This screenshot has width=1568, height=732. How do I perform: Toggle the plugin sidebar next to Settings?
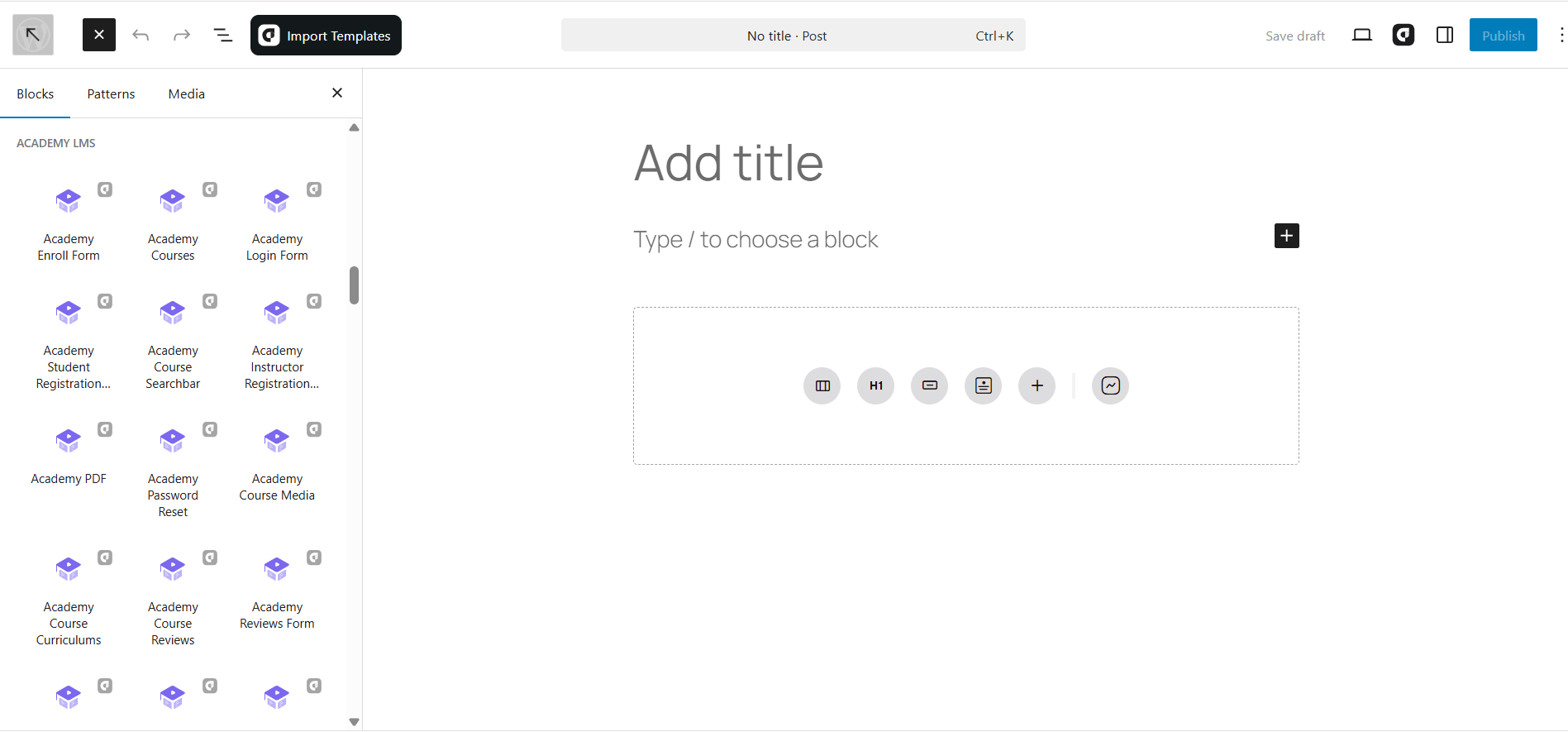click(x=1404, y=35)
